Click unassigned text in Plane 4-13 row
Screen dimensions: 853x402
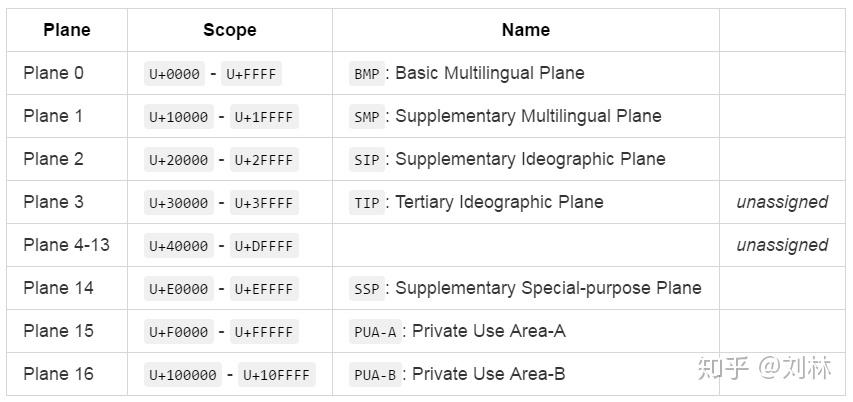coord(782,245)
